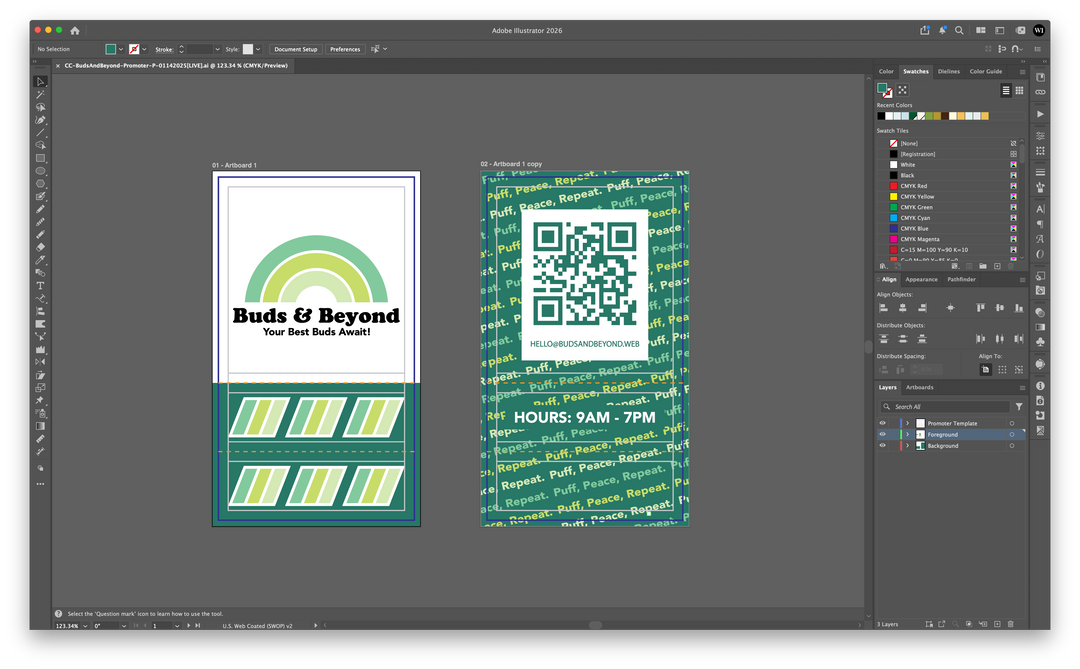Open the zoom level dropdown at status bar
1080x669 pixels.
pos(85,626)
